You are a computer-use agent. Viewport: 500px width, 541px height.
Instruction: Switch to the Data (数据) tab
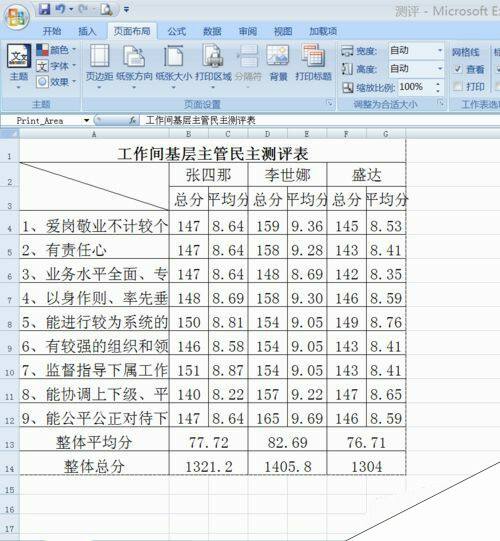(x=212, y=31)
